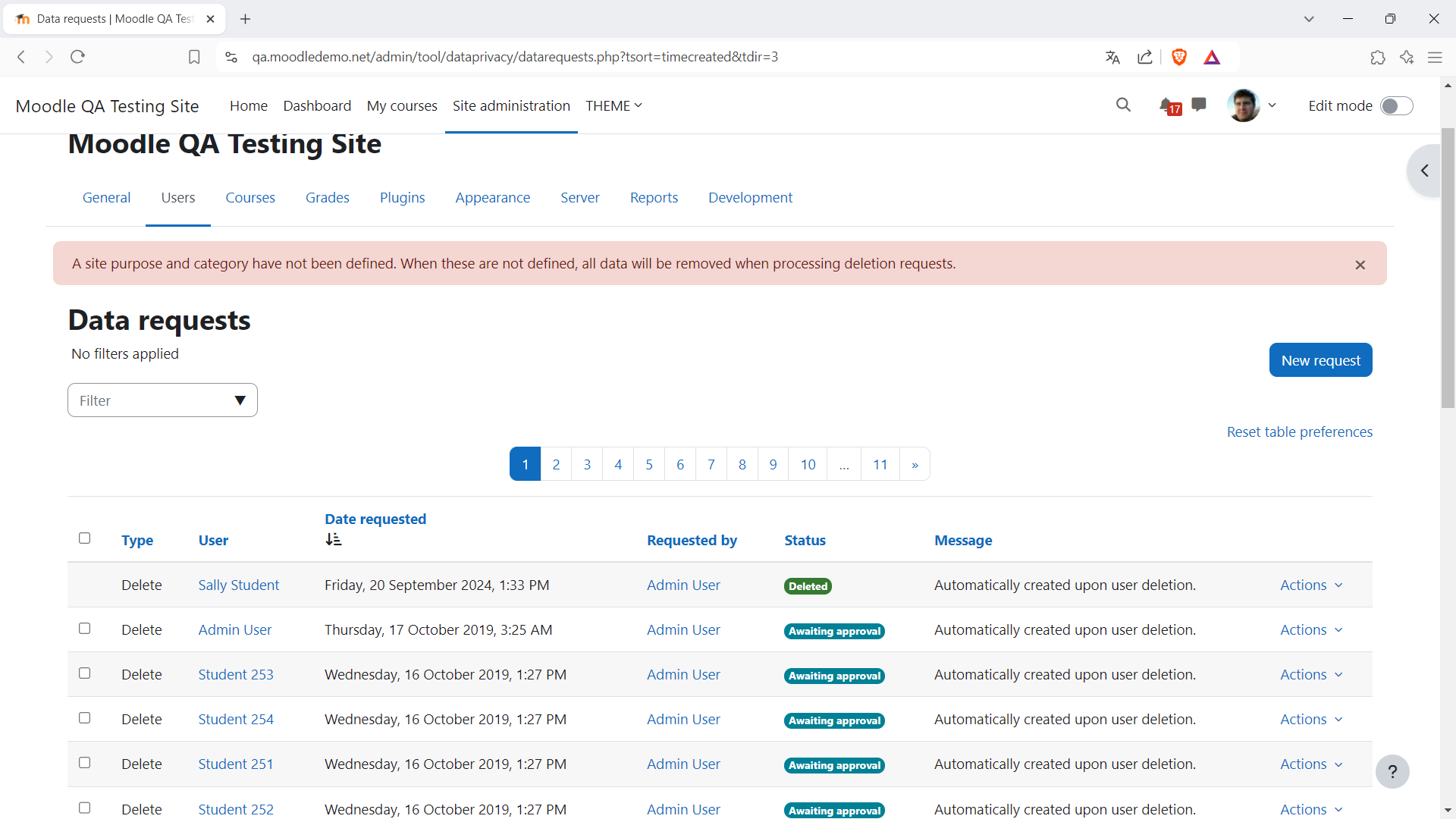
Task: Toggle Edit mode switch
Action: pyautogui.click(x=1397, y=106)
